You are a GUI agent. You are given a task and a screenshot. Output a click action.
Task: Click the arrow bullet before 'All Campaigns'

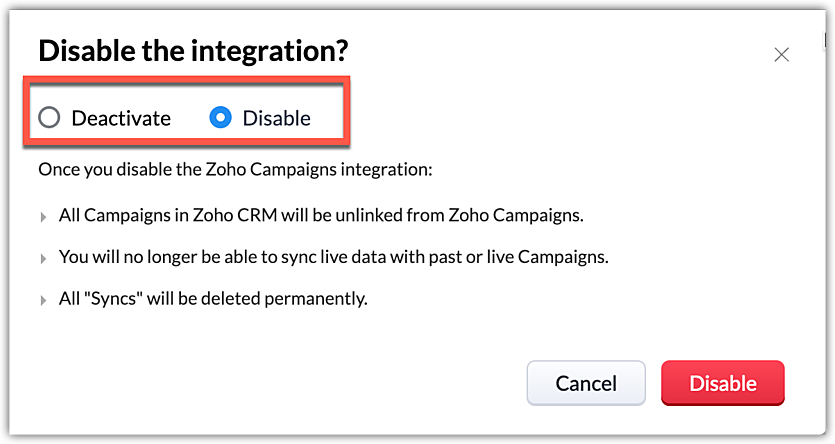point(43,217)
